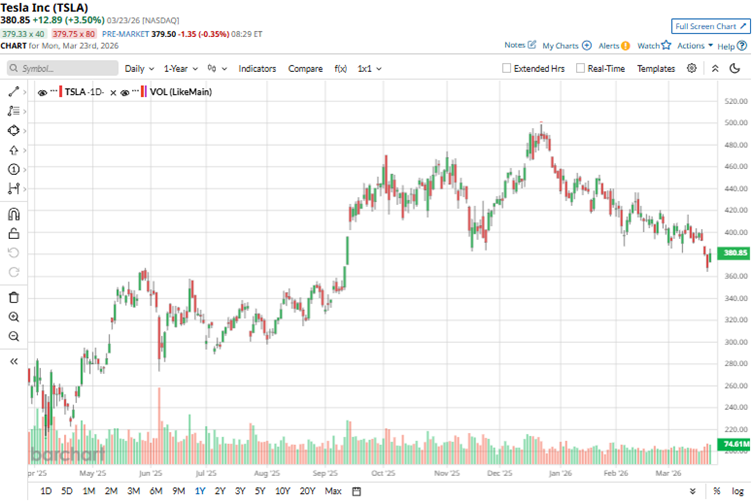Select the trend line drawing tool

[x=14, y=91]
